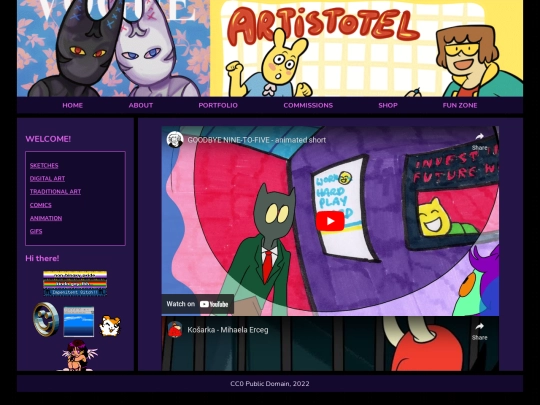
Task: Click the non-binary flag pixel badge
Action: [x=75, y=275]
